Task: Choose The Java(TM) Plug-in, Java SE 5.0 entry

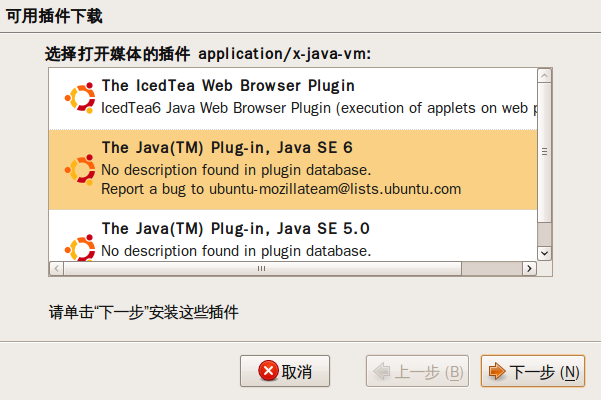Action: [293, 236]
